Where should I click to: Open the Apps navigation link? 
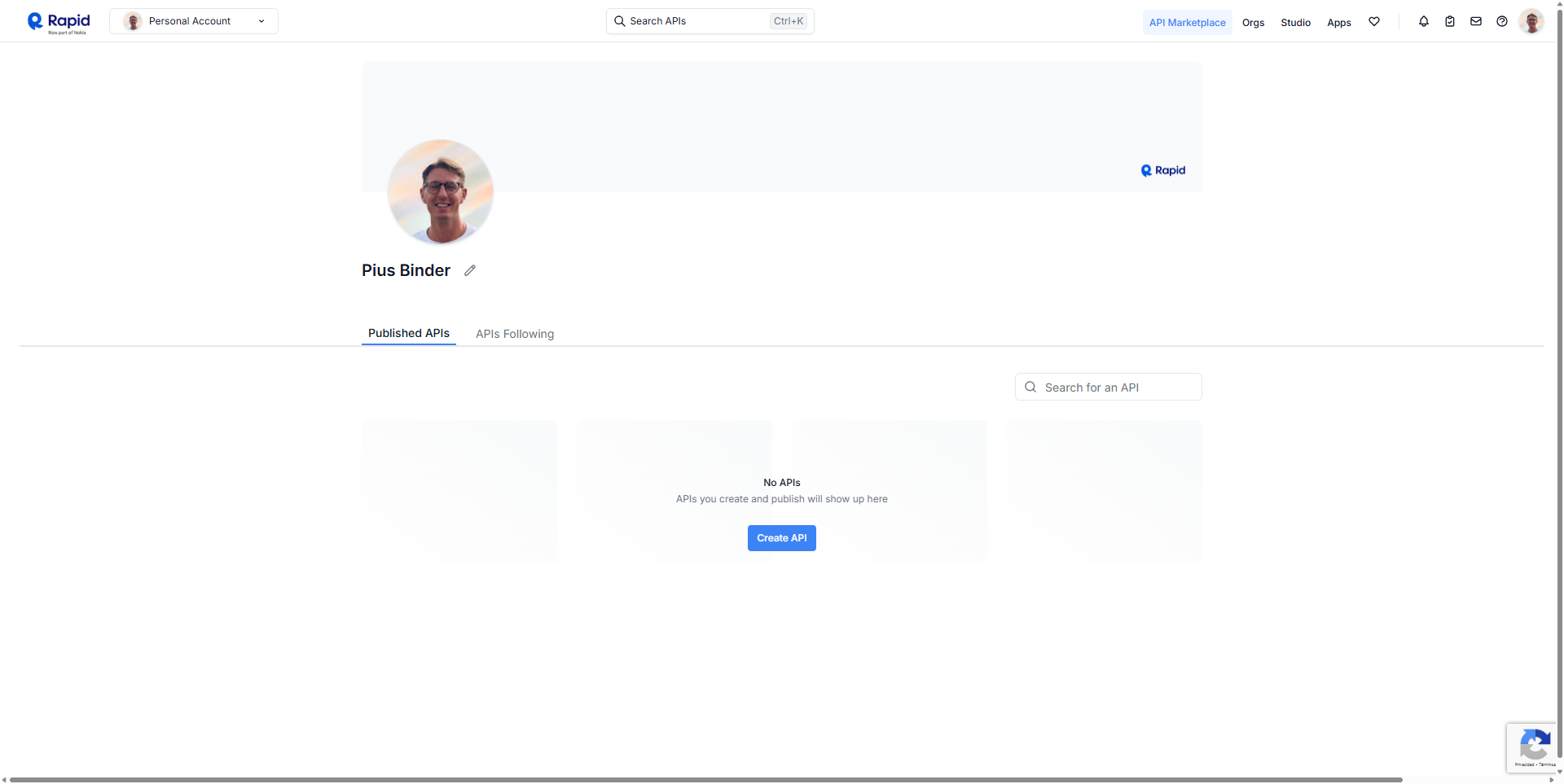(x=1338, y=23)
